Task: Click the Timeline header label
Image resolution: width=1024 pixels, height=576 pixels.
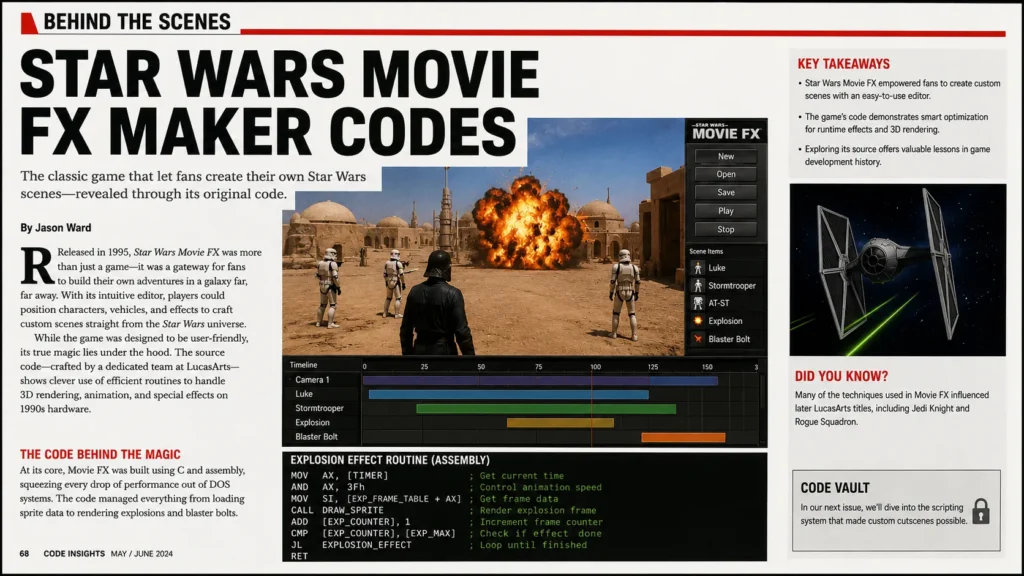Action: point(304,365)
